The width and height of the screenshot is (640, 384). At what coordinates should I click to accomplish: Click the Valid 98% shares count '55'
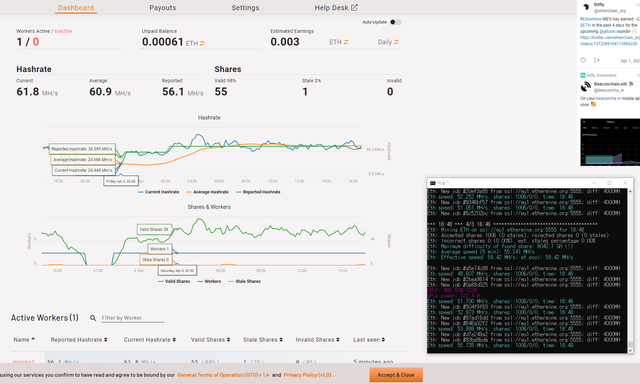pyautogui.click(x=221, y=92)
